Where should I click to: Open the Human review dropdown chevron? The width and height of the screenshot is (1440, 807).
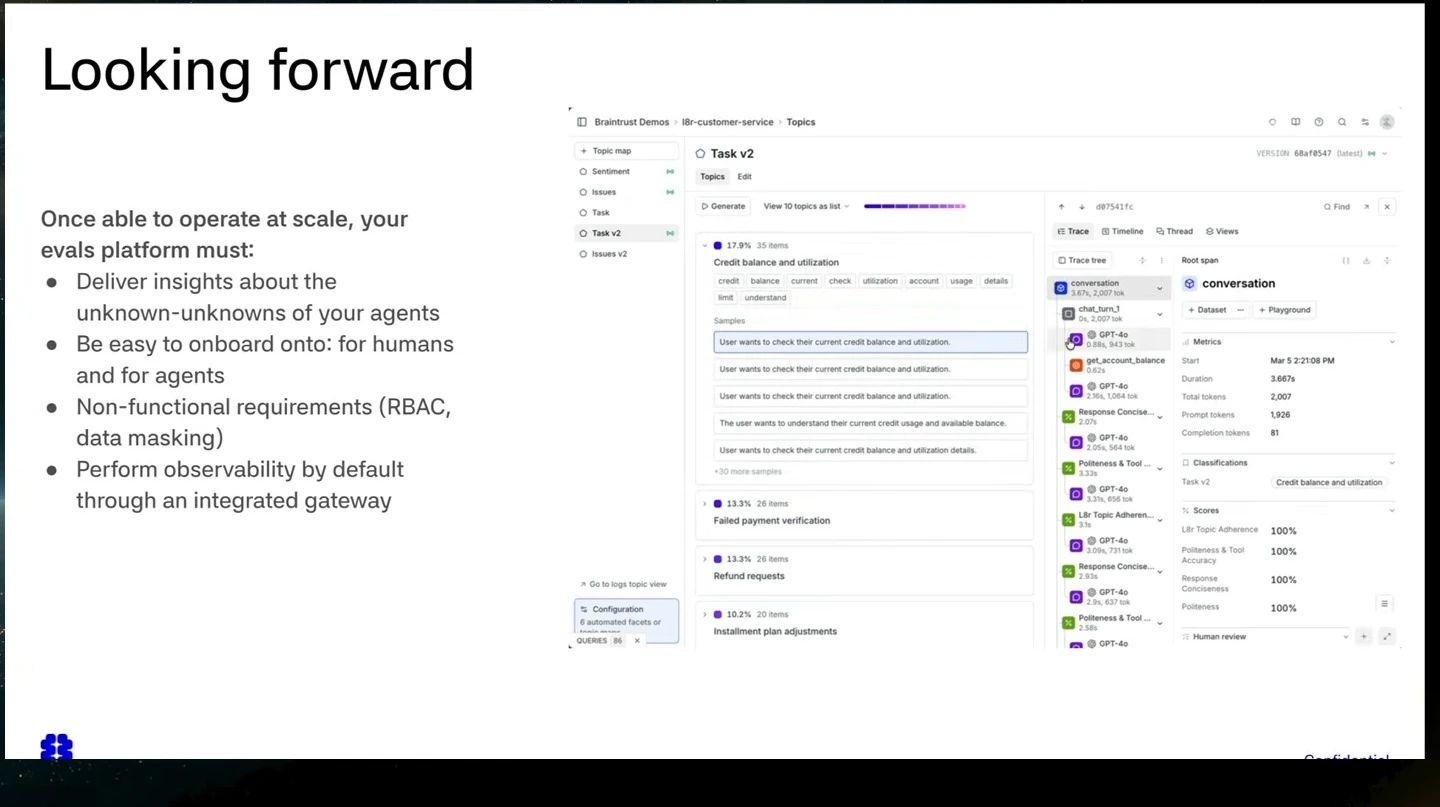(x=1346, y=636)
